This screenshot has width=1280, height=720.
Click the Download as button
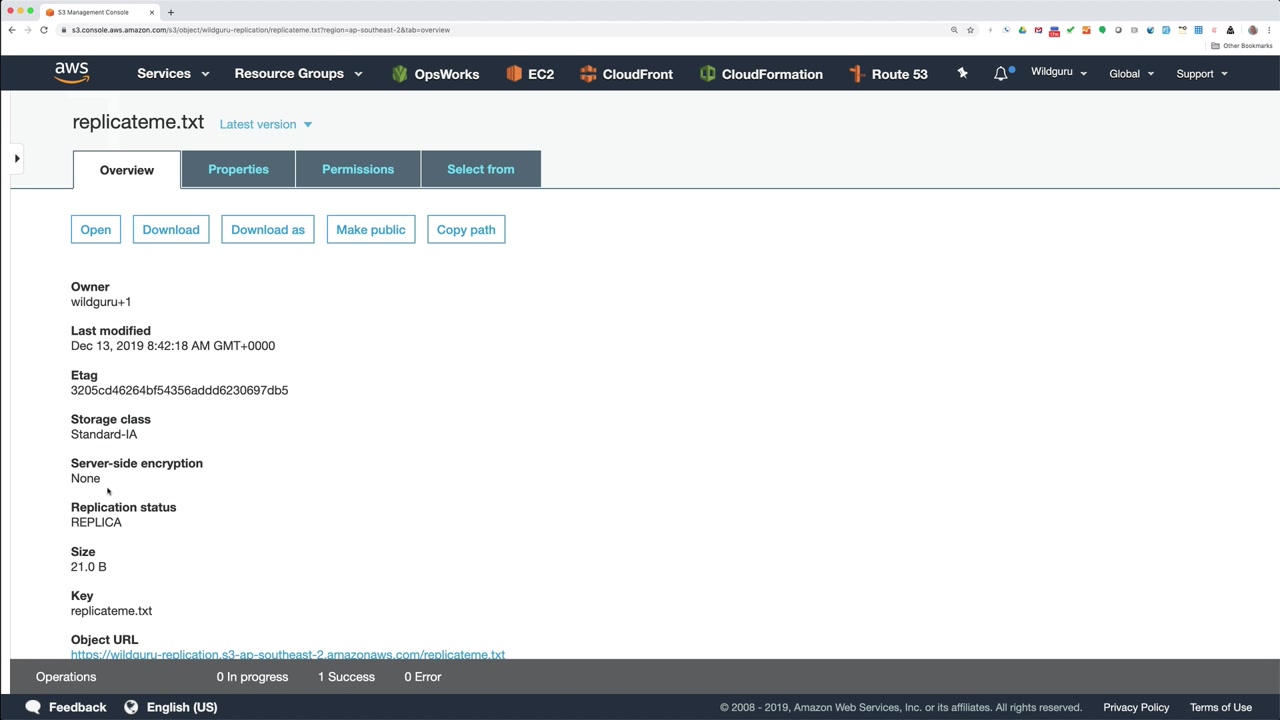268,230
